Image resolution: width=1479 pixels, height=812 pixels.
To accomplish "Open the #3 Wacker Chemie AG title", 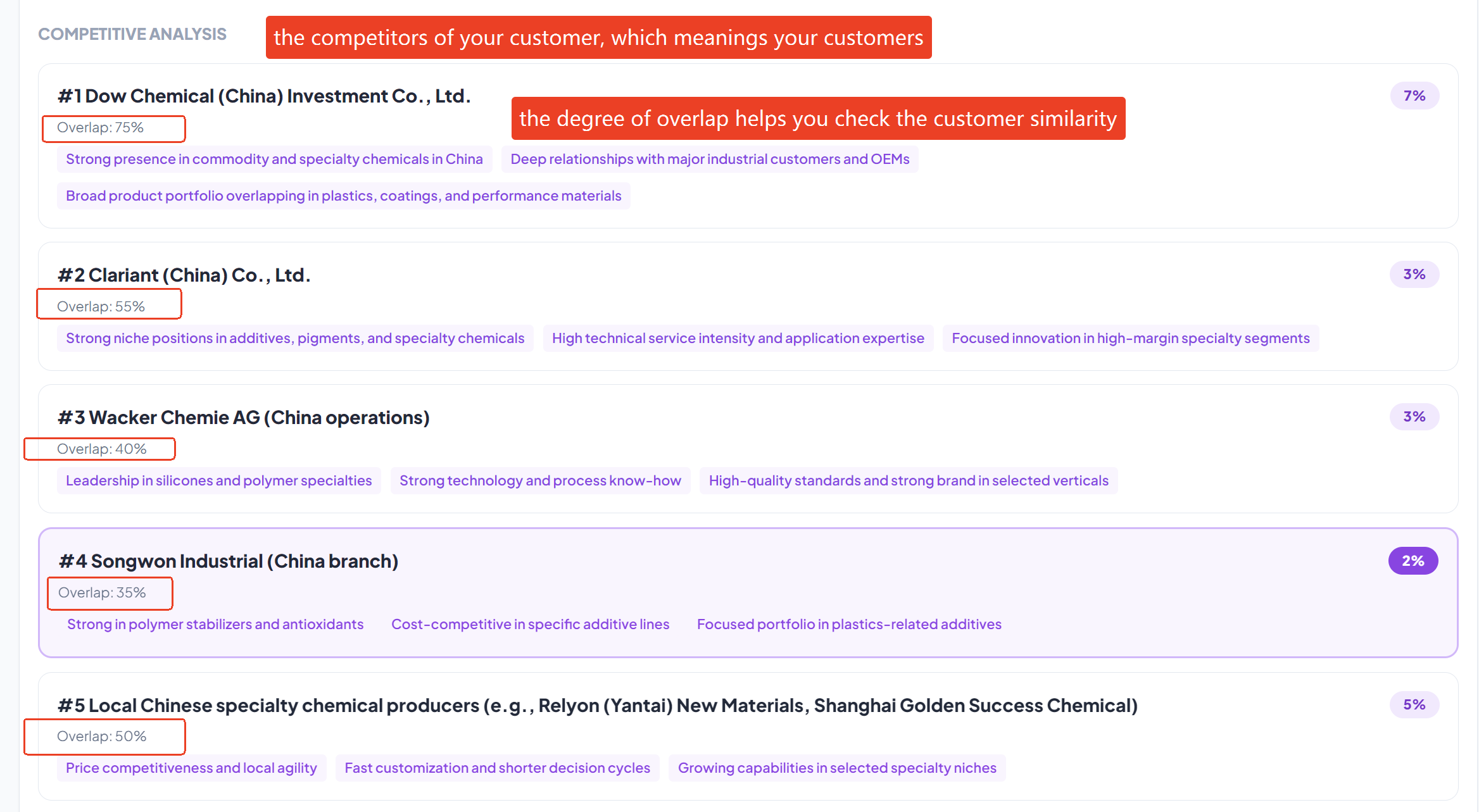I will 244,418.
